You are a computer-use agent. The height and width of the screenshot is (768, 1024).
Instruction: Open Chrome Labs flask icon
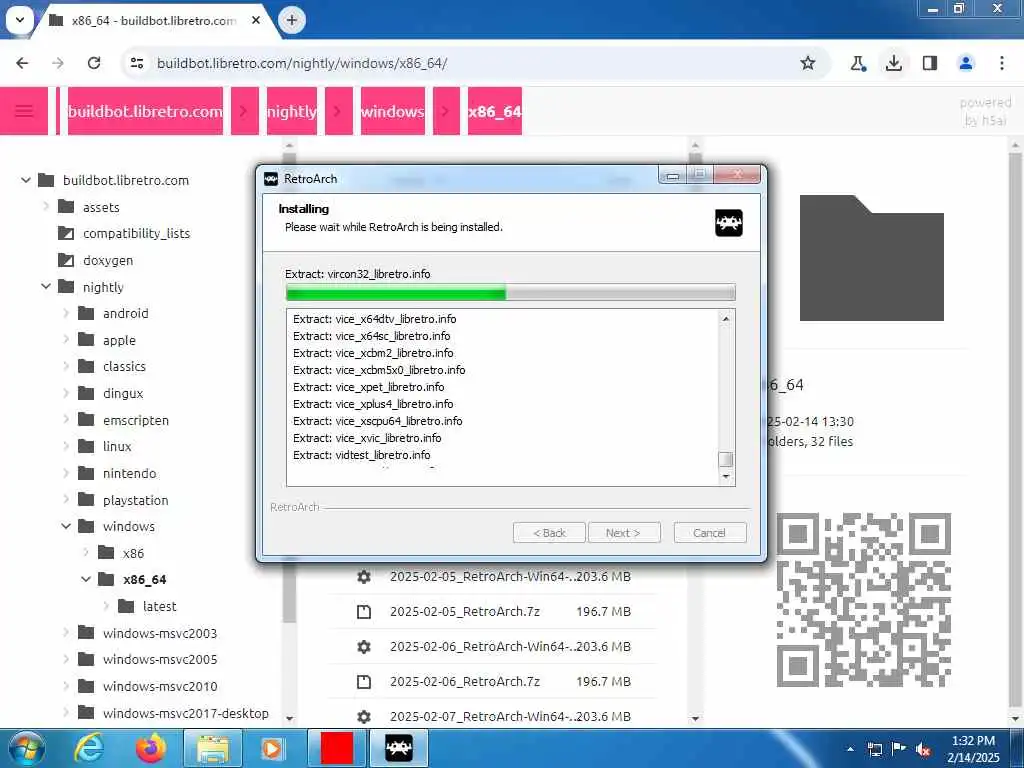click(858, 63)
